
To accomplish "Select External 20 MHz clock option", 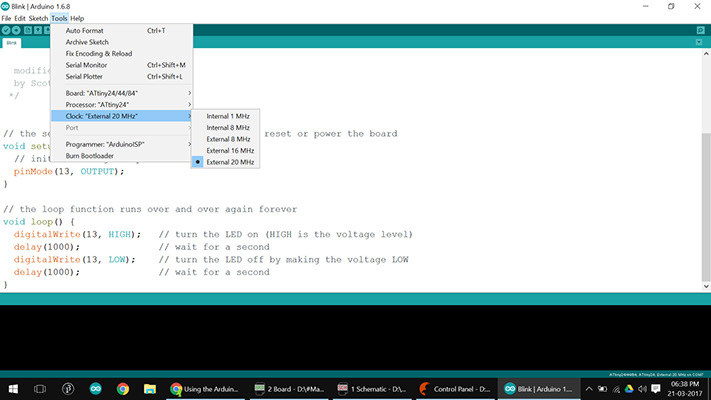I will [x=225, y=162].
